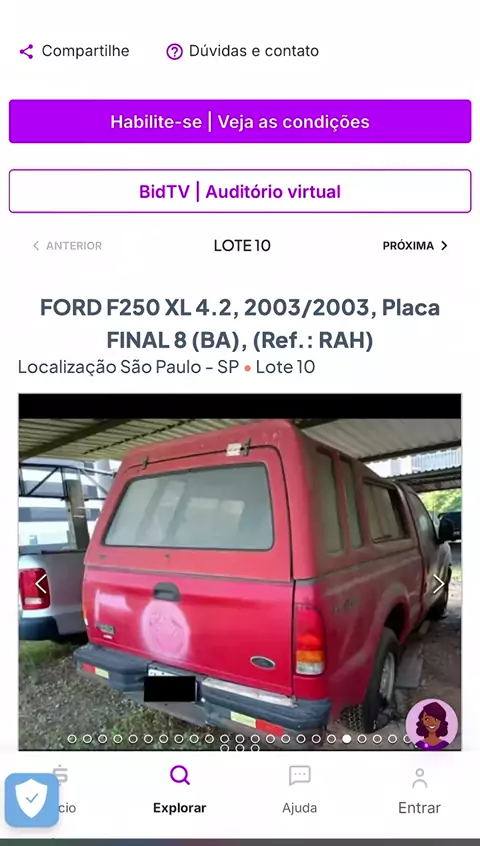
Task: Go back to ANTERIOR lot
Action: coord(67,246)
